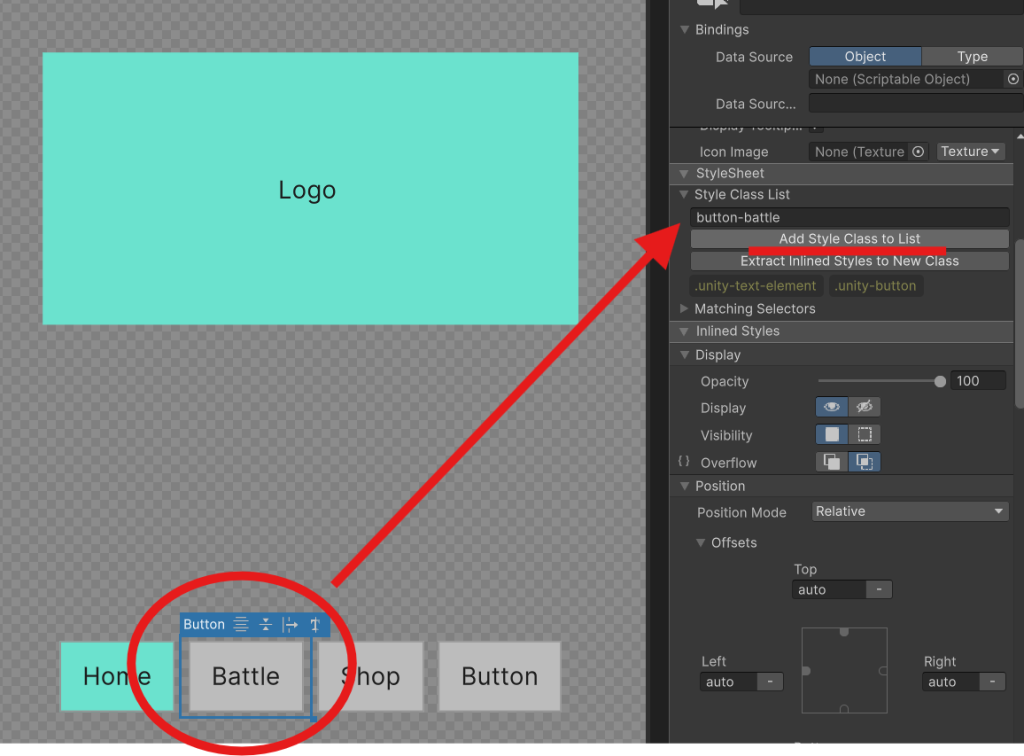Select Type for Data Source
1024x756 pixels.
pos(972,57)
